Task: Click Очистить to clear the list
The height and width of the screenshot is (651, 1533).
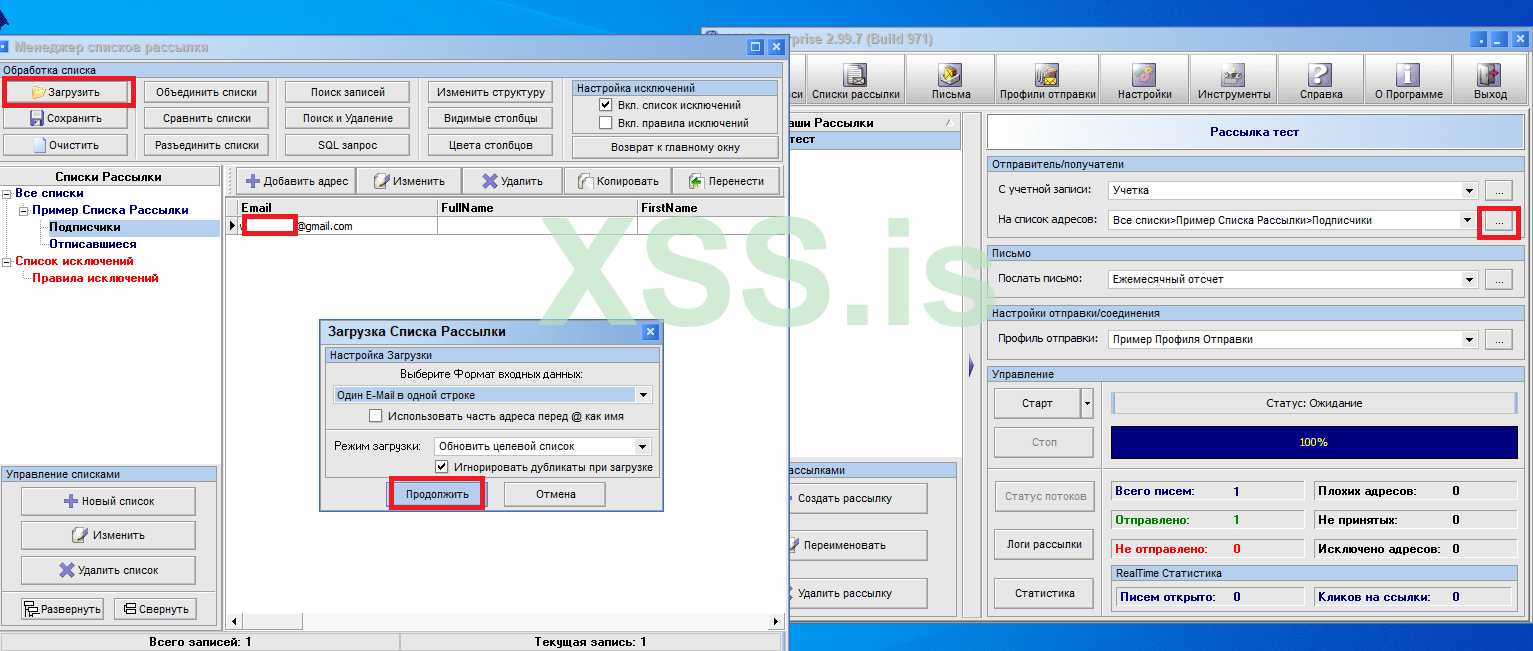Action: 65,145
